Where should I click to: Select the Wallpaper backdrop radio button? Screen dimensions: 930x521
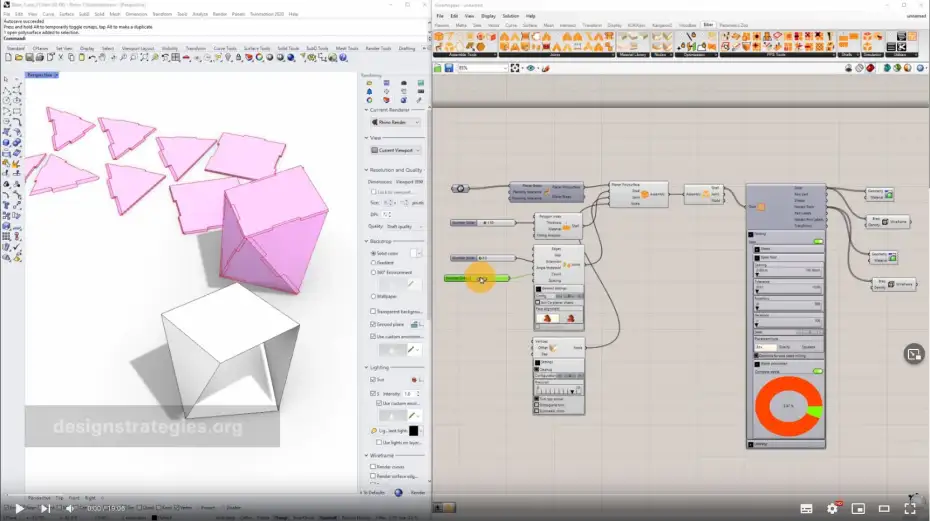pos(374,296)
